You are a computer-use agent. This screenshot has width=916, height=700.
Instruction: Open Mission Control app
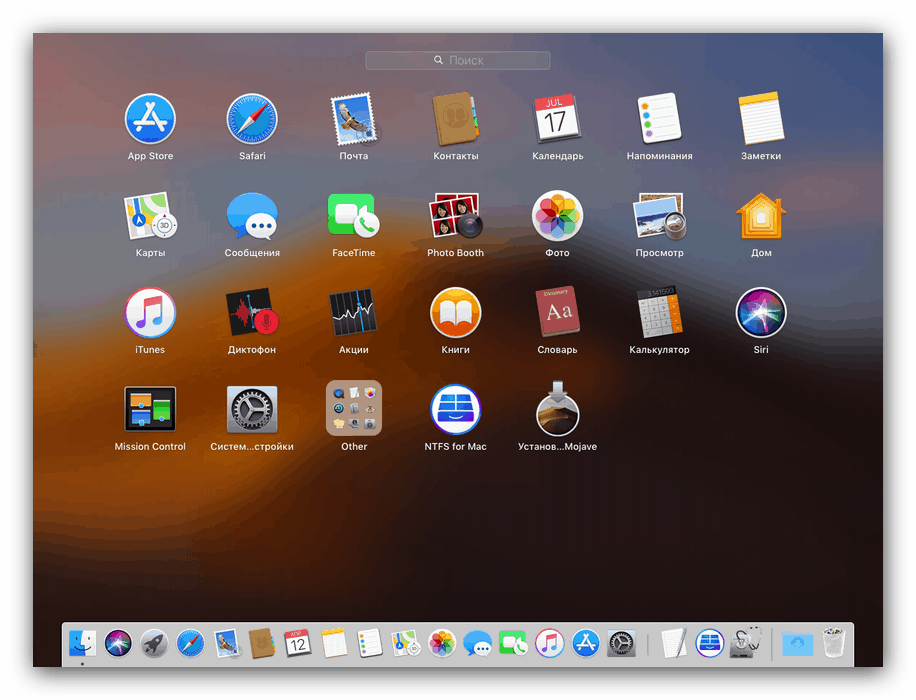(150, 409)
